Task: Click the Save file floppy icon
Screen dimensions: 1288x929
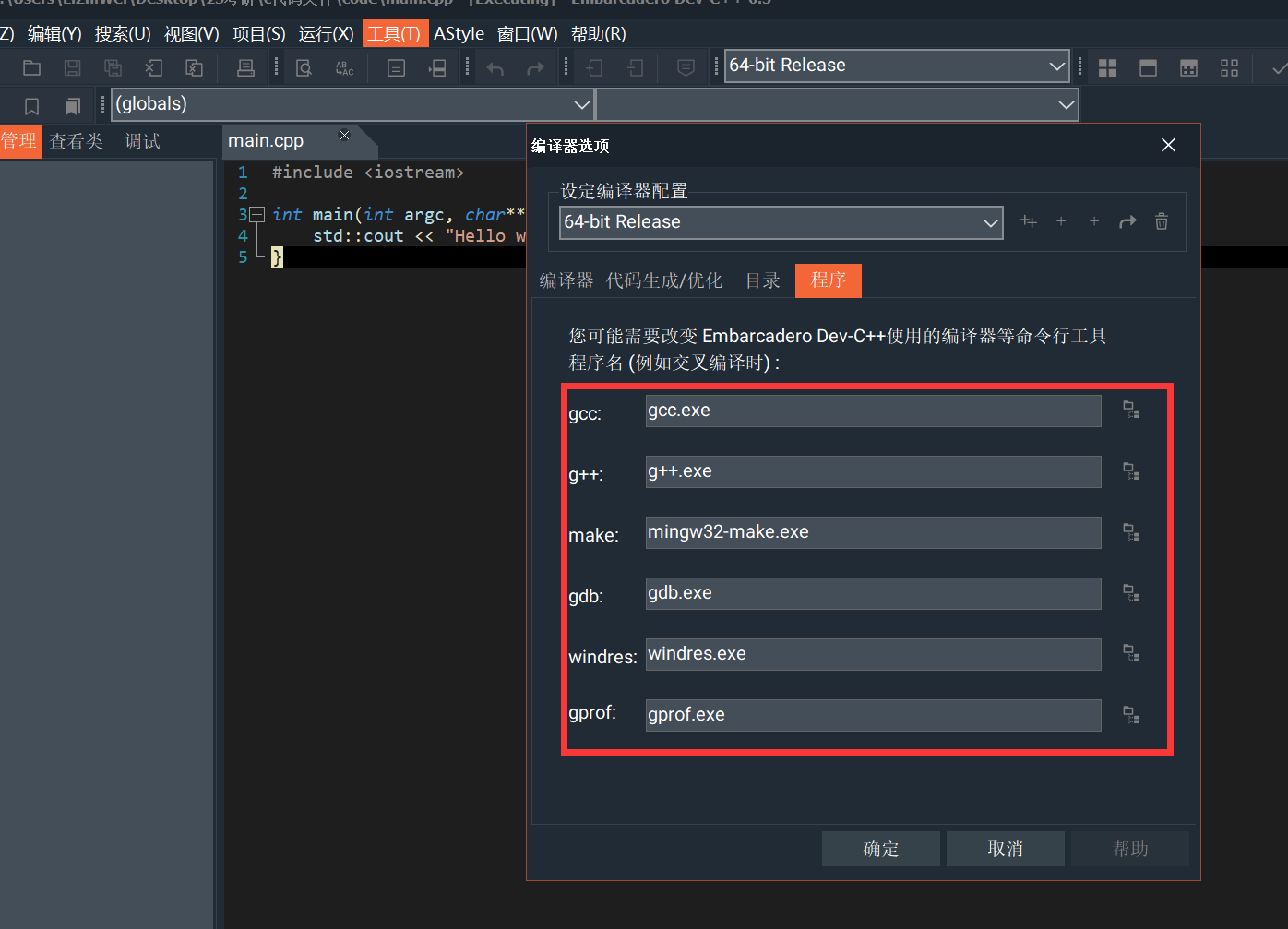Action: (72, 67)
